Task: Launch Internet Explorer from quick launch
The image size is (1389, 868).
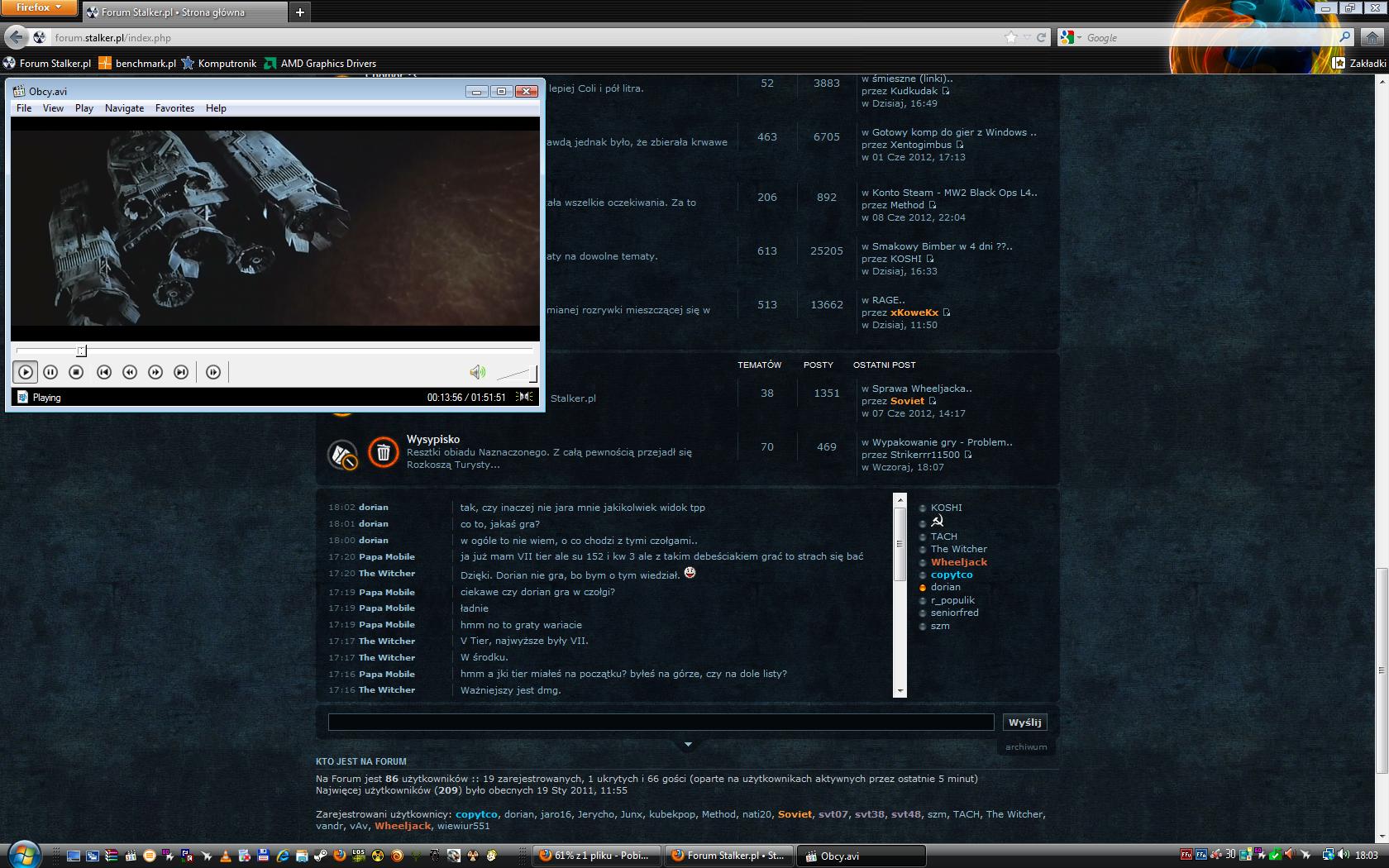Action: tap(283, 856)
